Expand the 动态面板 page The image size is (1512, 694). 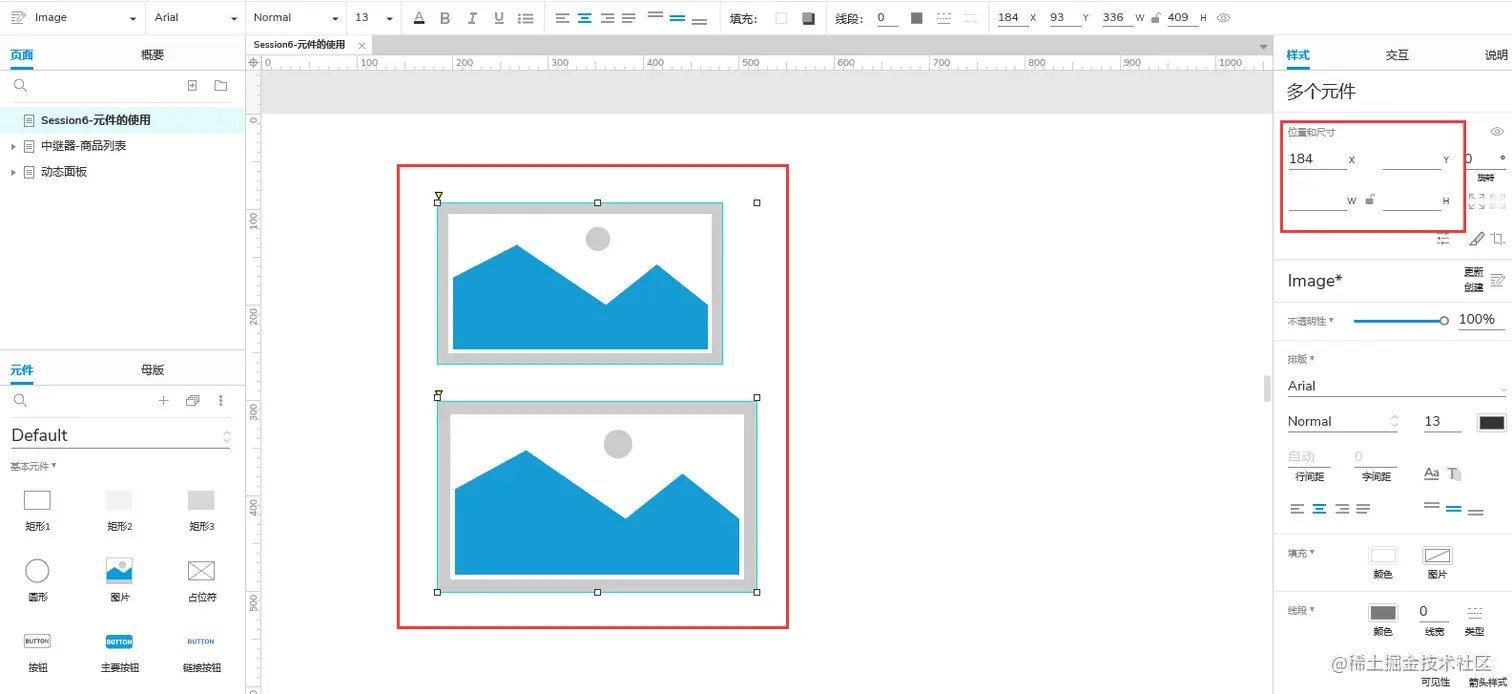coord(14,172)
